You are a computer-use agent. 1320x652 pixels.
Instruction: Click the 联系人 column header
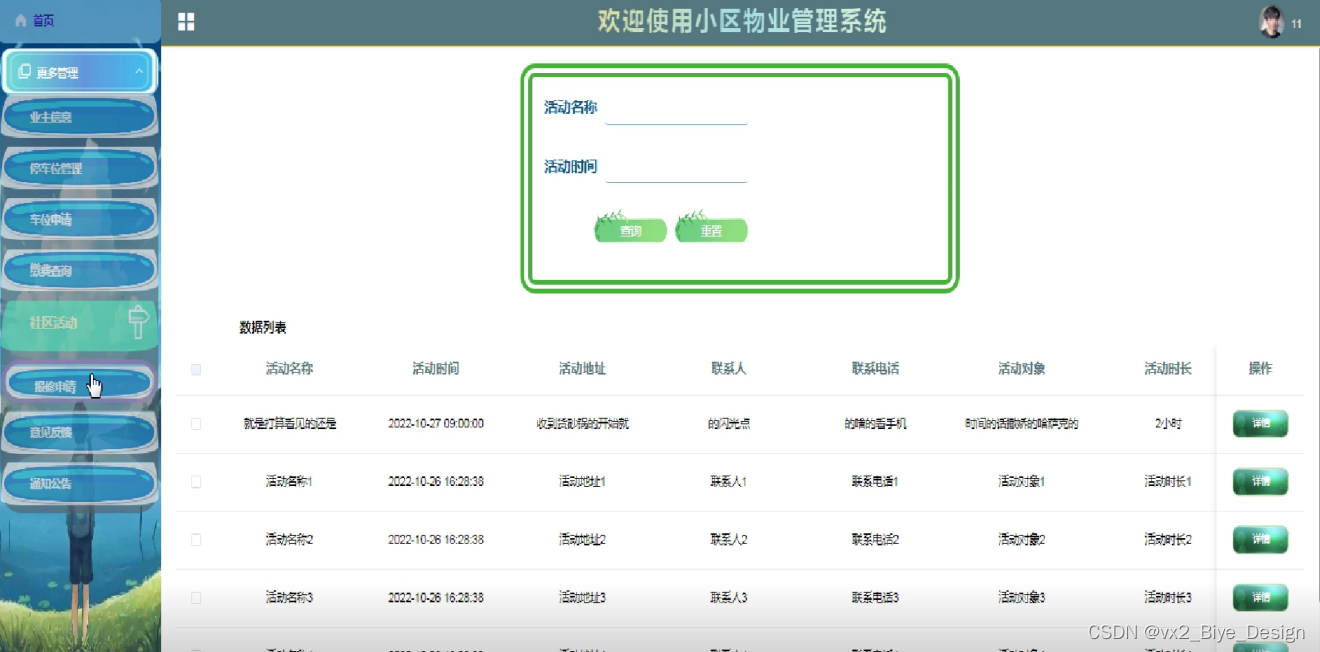click(x=728, y=369)
